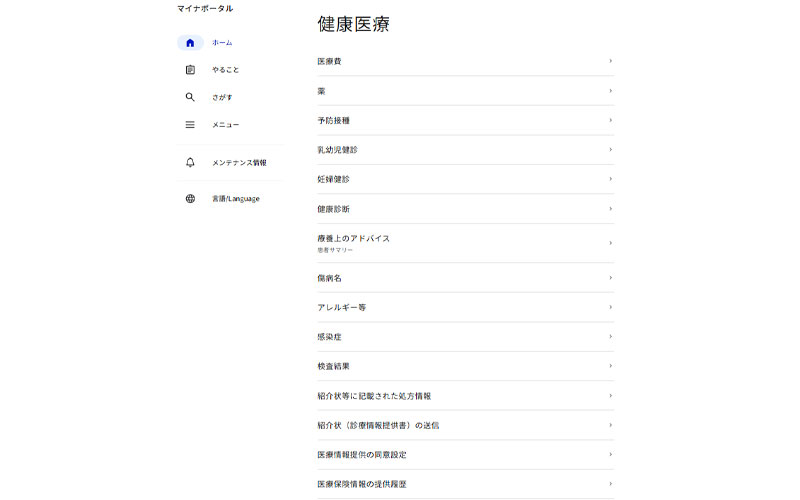Open the メニュー sidebar item
Image resolution: width=800 pixels, height=500 pixels.
(x=230, y=124)
